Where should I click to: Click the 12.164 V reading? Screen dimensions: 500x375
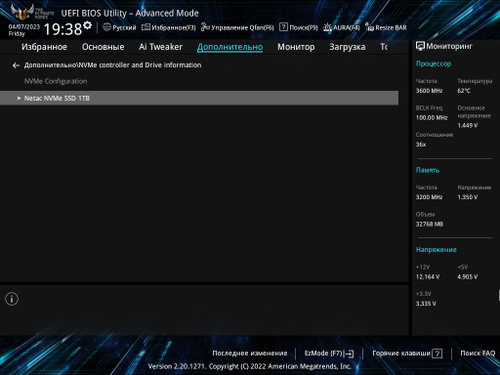(x=428, y=277)
